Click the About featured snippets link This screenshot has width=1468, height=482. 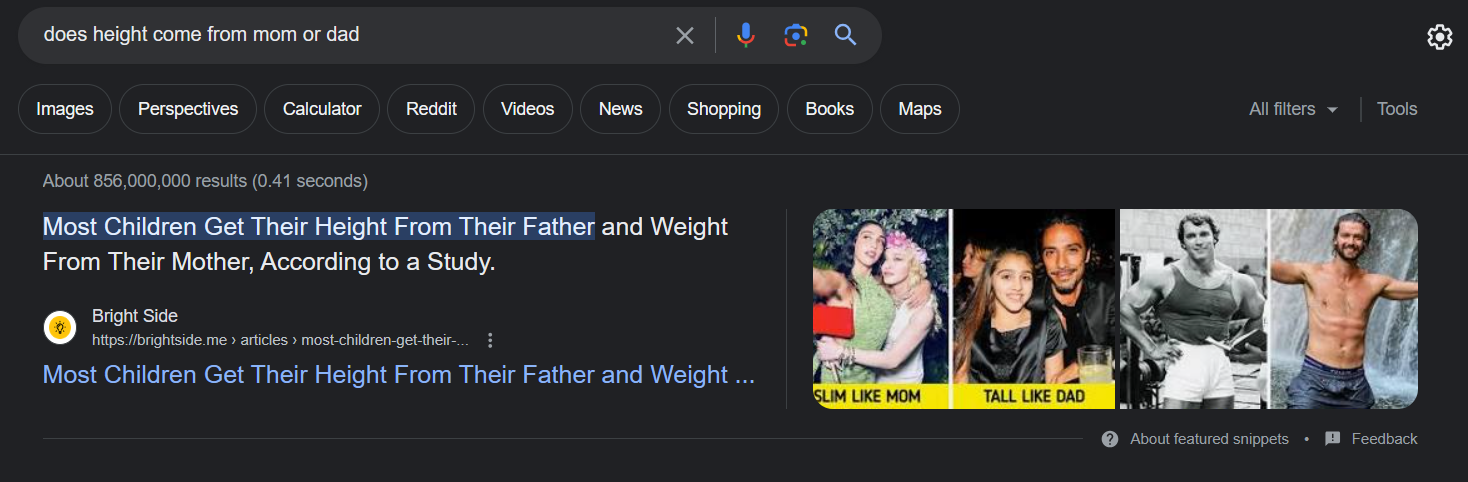click(x=1208, y=439)
